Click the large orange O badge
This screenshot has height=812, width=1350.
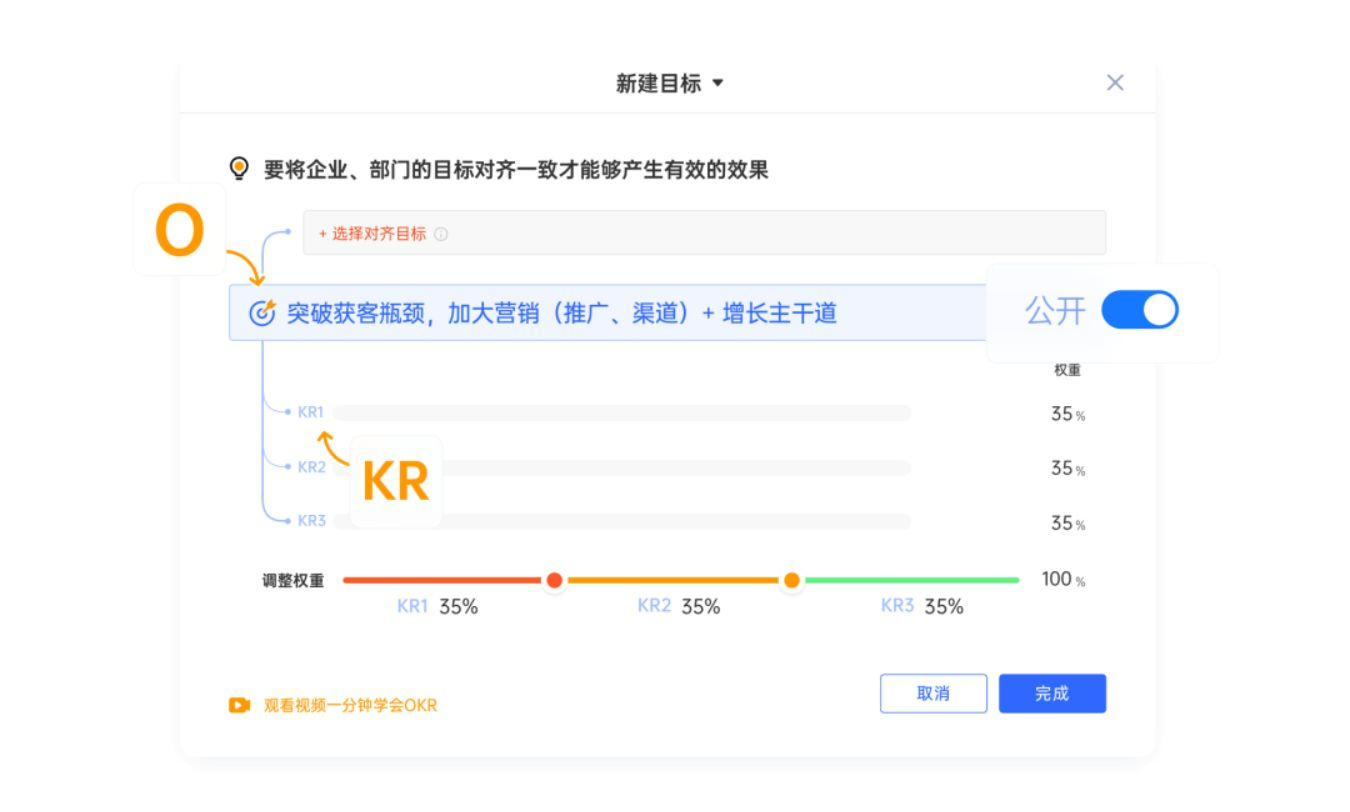(180, 231)
